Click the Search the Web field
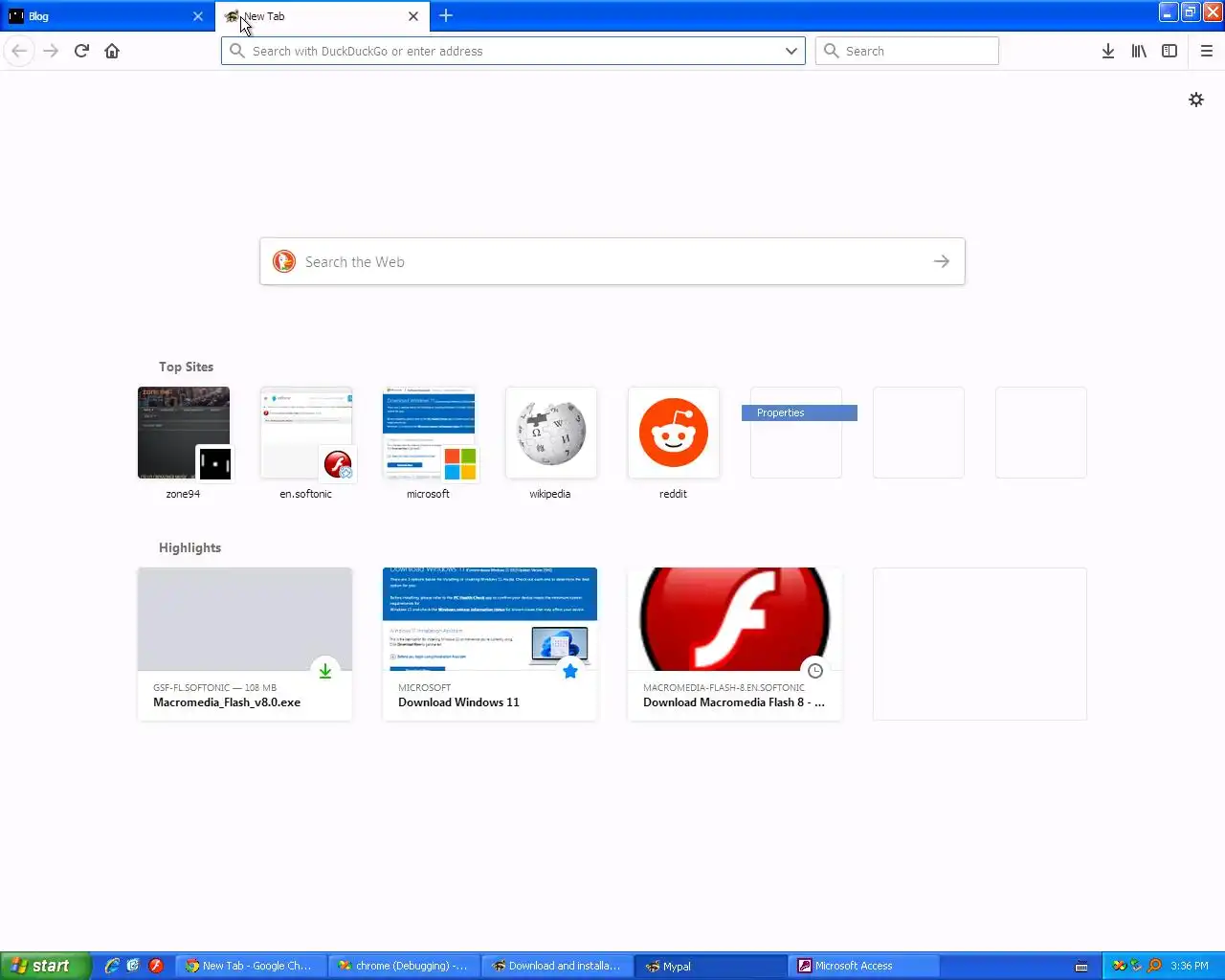The width and height of the screenshot is (1225, 980). 612,261
